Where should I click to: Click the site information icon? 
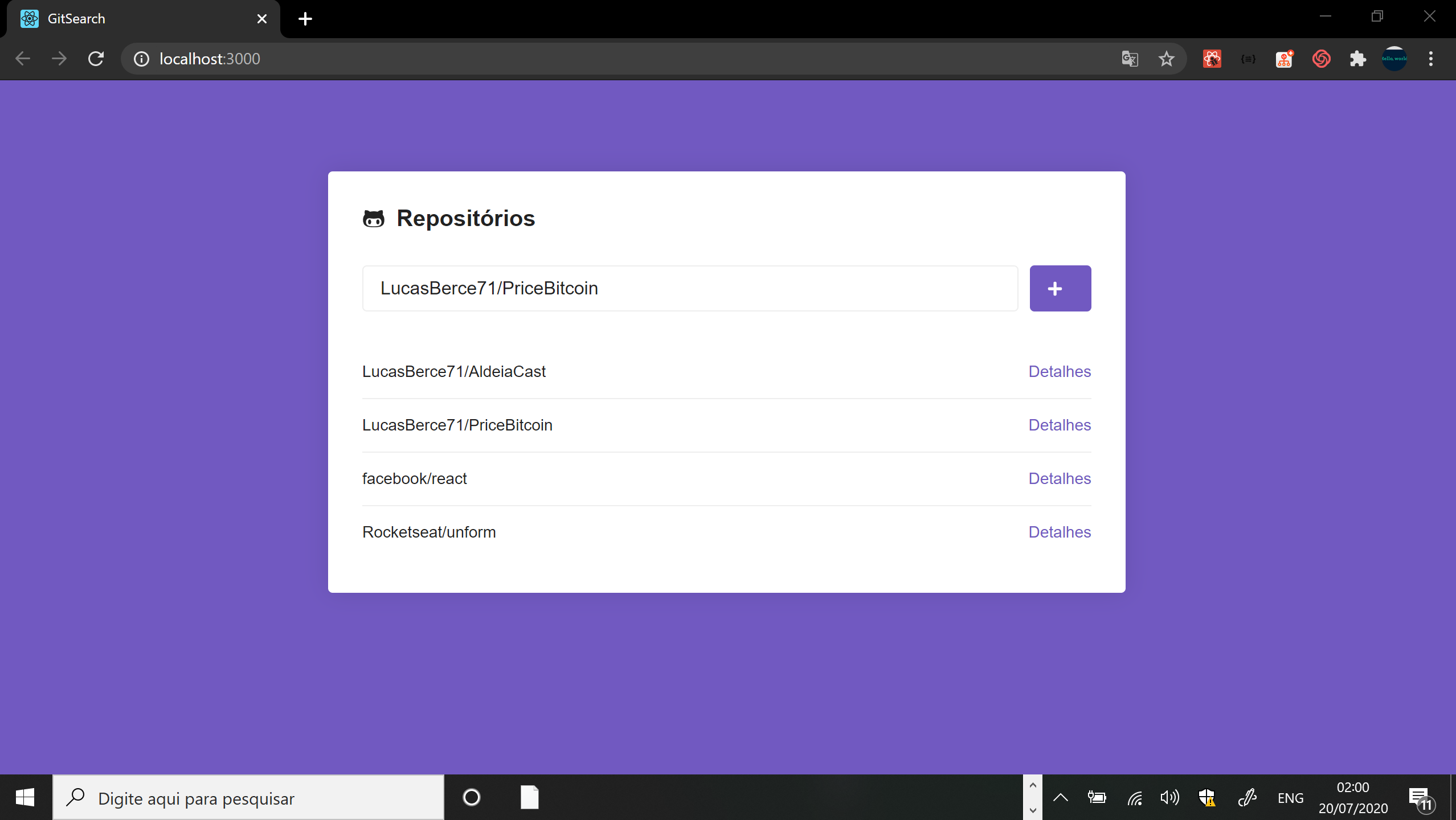click(141, 59)
